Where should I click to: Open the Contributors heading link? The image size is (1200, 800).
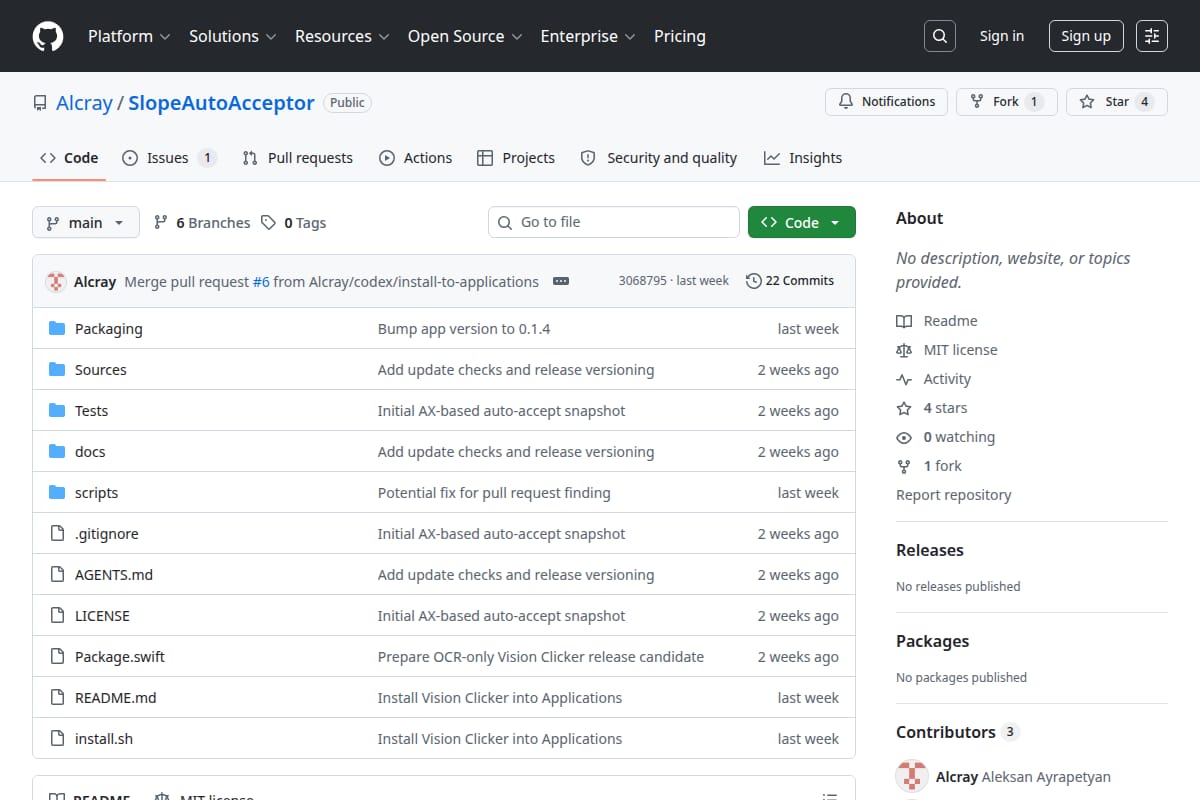956,732
